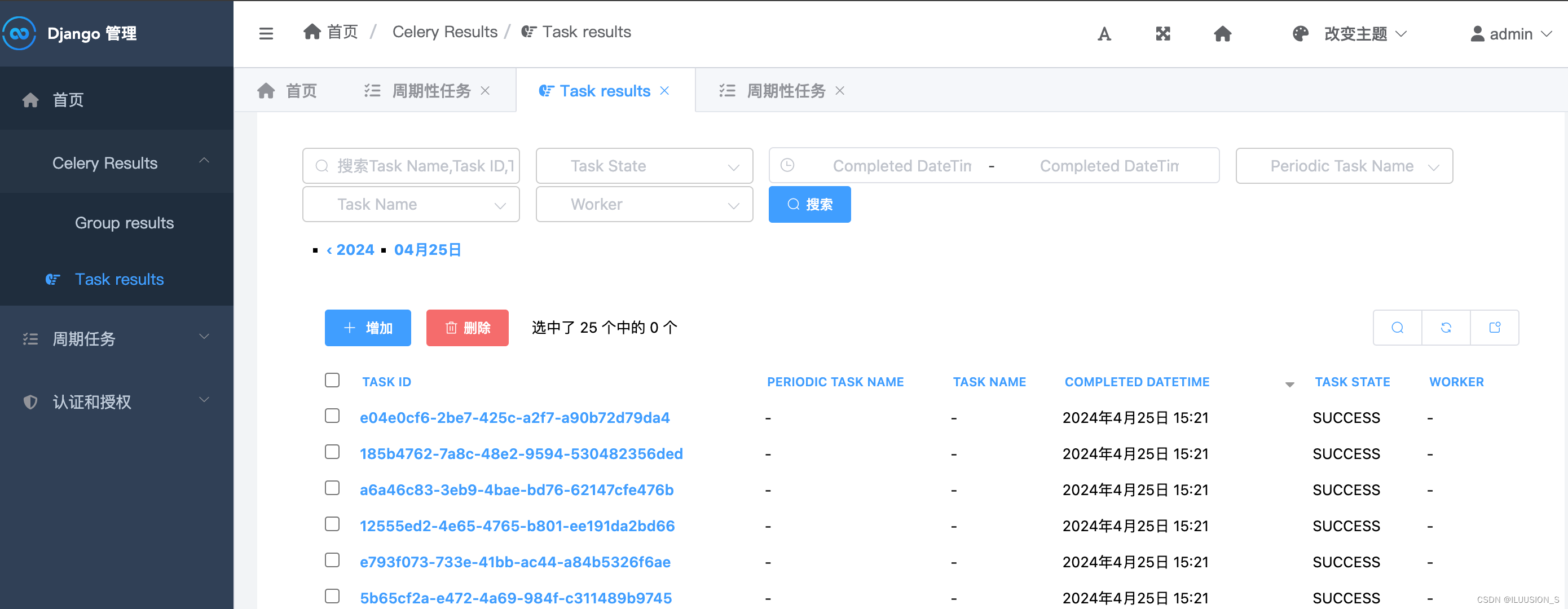Open the Task State dropdown filter
1568x609 pixels.
(x=645, y=165)
